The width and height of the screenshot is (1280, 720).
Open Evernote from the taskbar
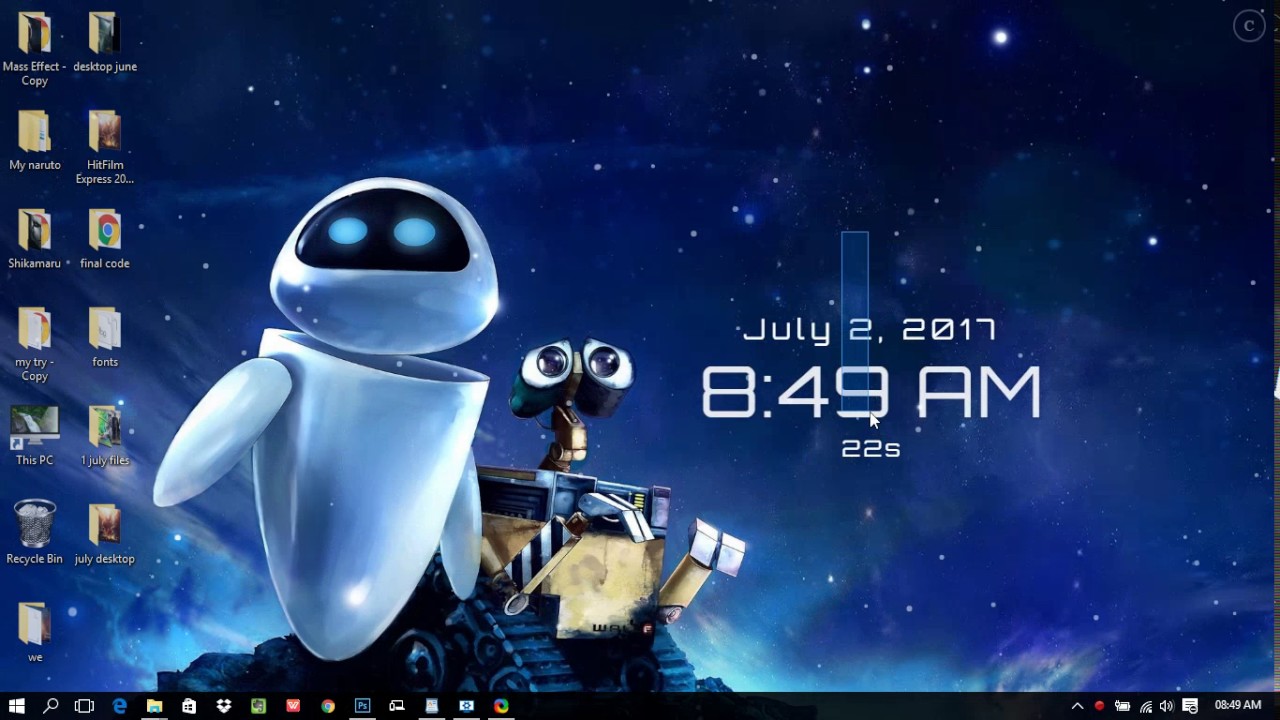[258, 706]
